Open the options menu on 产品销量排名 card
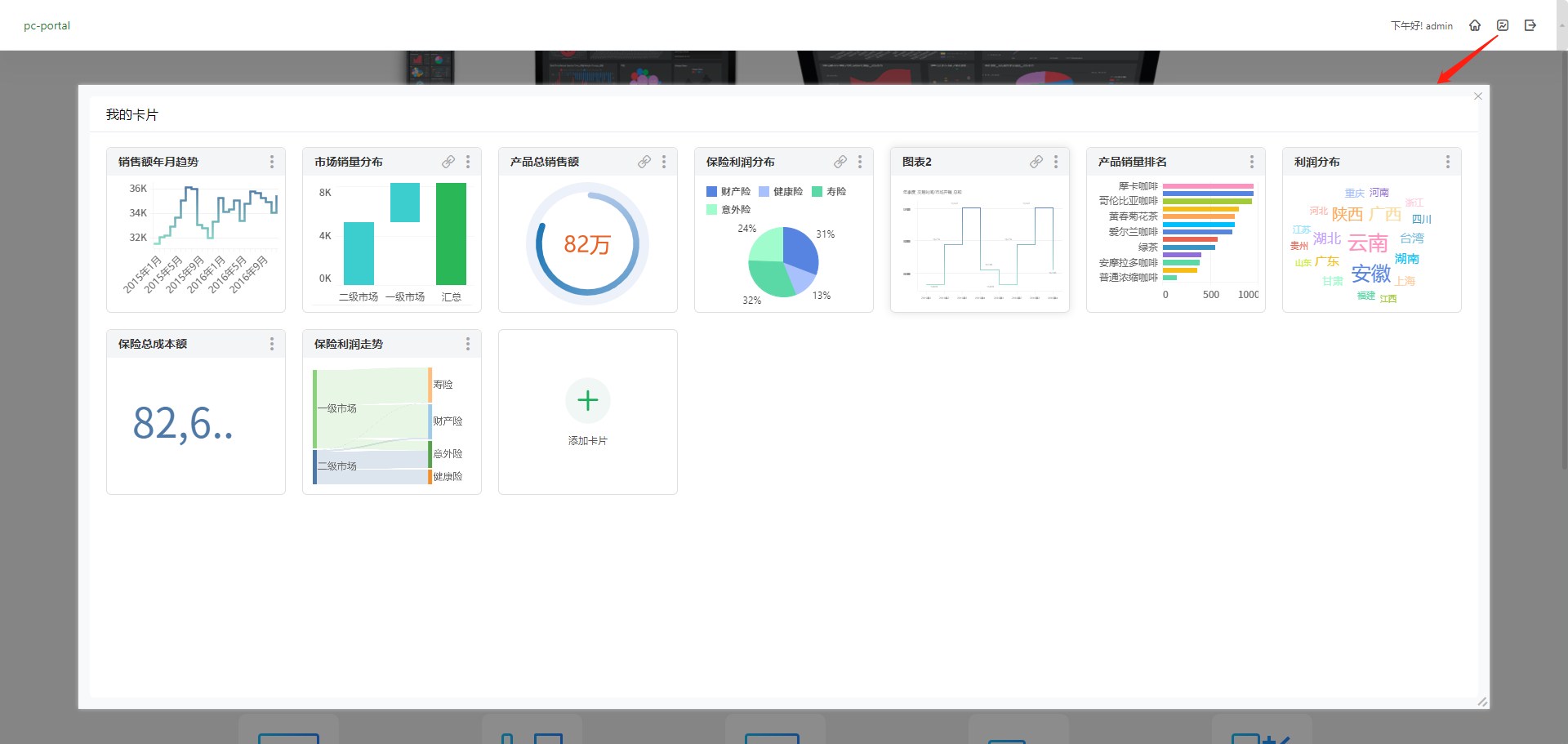Image resolution: width=1568 pixels, height=744 pixels. pyautogui.click(x=1252, y=162)
